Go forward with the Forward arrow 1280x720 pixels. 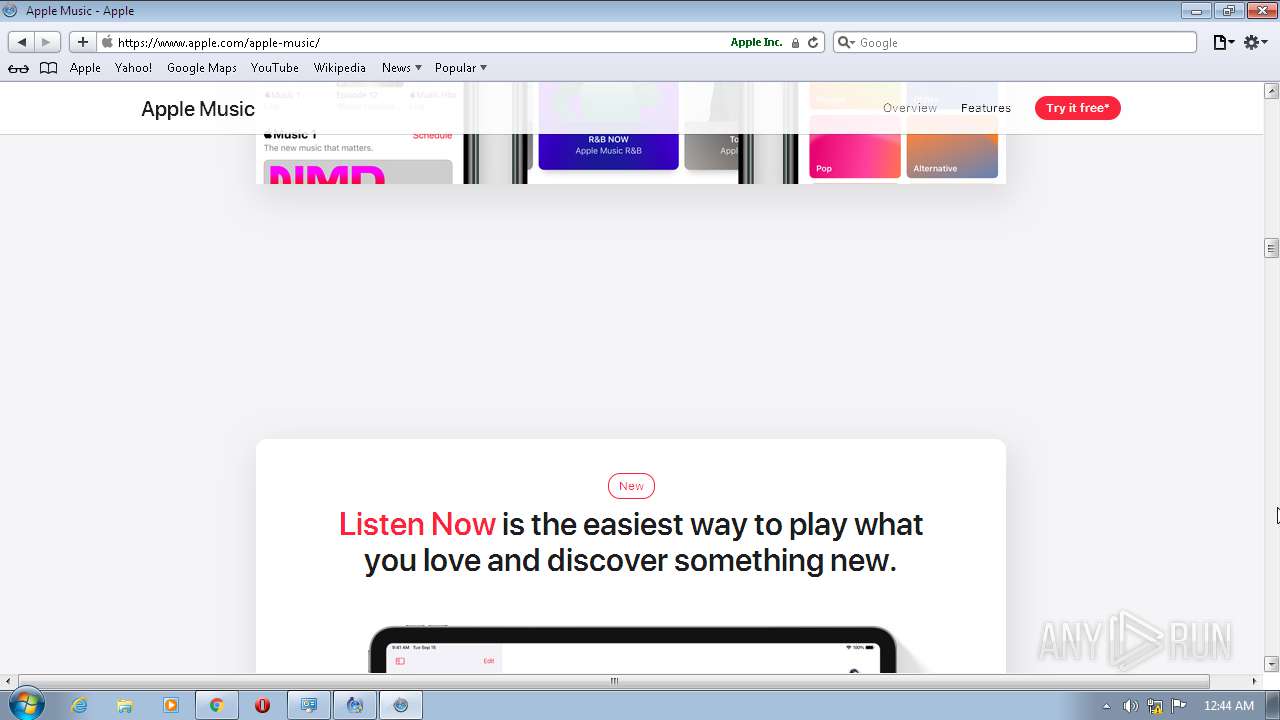tap(47, 42)
